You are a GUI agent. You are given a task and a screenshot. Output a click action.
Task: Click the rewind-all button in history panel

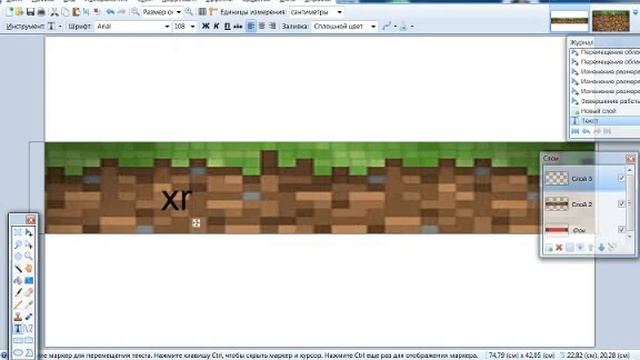click(576, 131)
